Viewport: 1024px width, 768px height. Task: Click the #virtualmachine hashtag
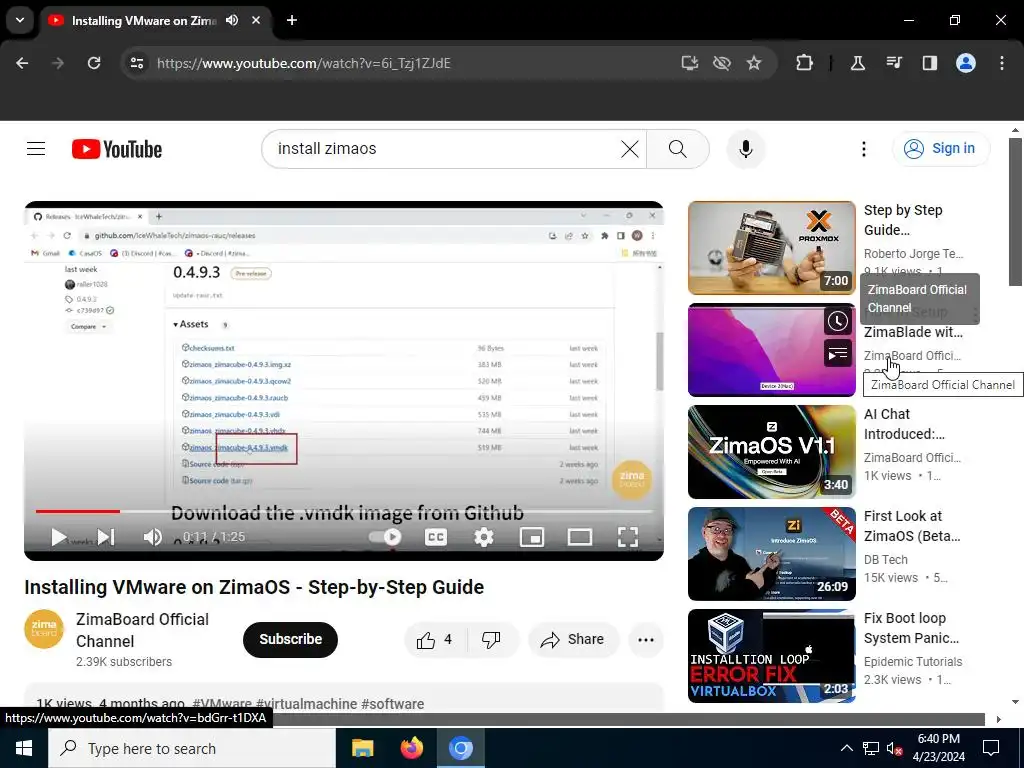coord(307,704)
